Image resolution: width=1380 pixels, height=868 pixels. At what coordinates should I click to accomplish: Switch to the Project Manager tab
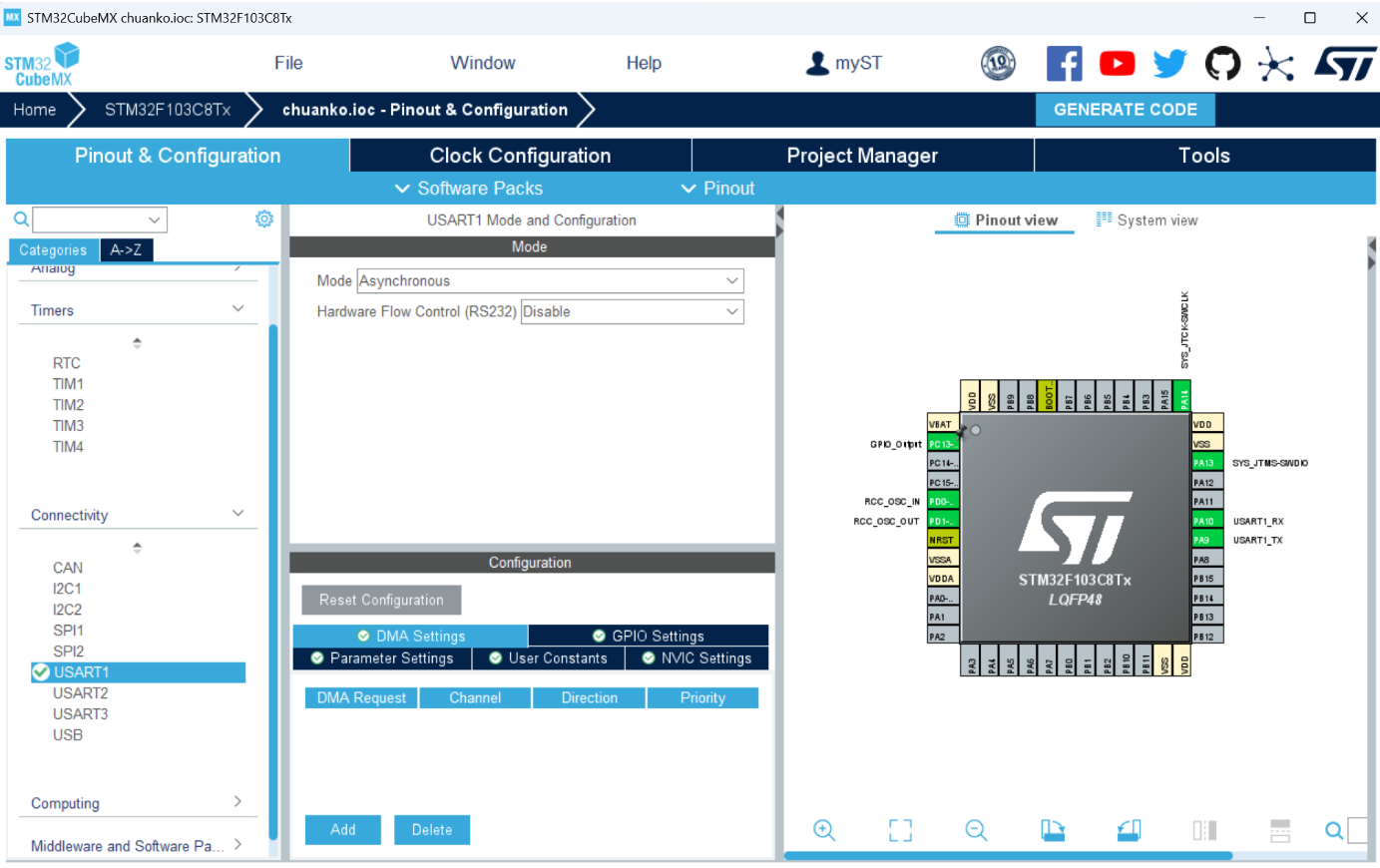coord(862,156)
